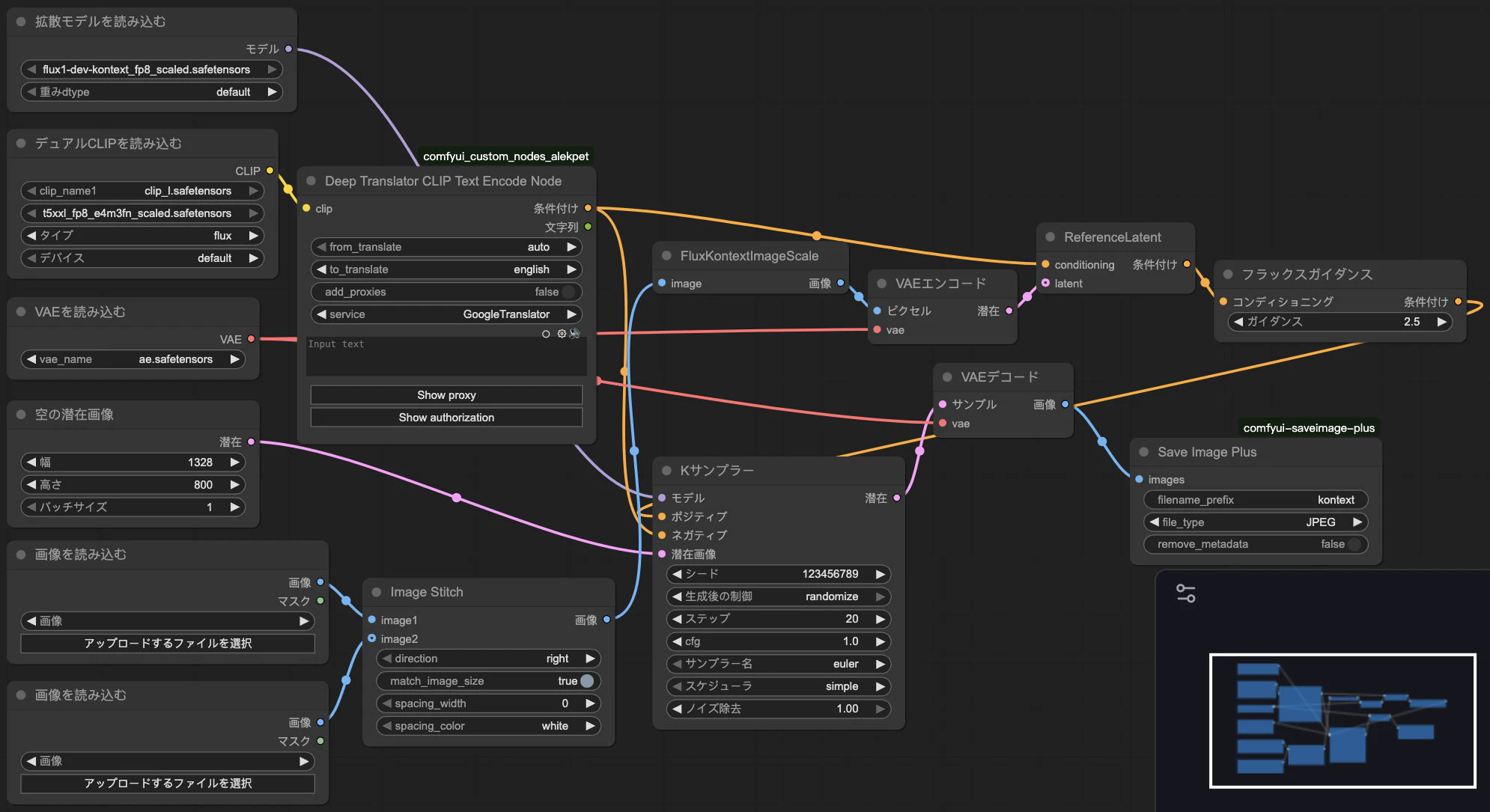The image size is (1490, 812).
Task: Click the Save Image Plus collapse dot
Action: coord(1144,452)
